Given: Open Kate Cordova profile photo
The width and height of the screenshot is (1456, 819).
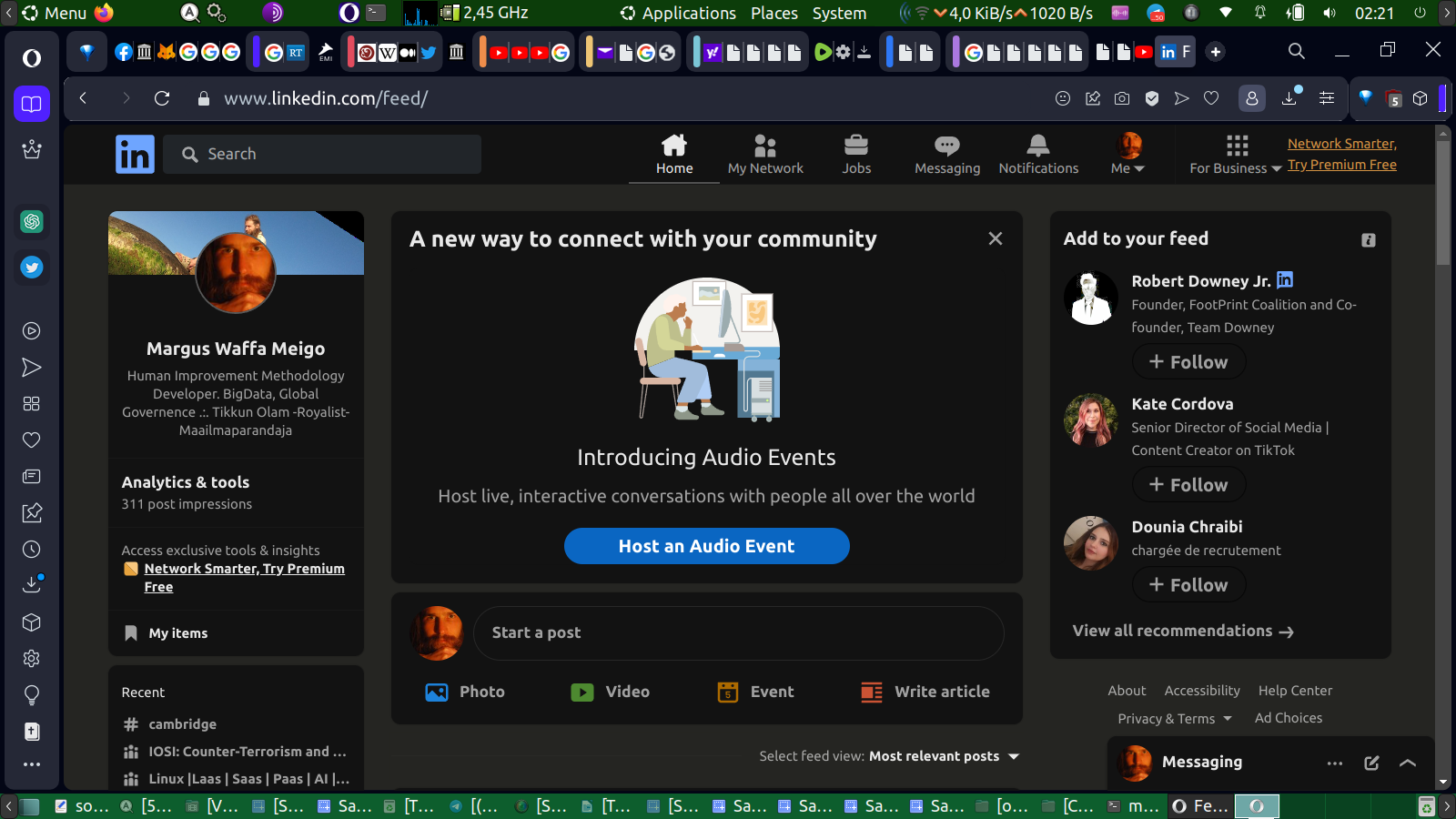Looking at the screenshot, I should [1091, 420].
